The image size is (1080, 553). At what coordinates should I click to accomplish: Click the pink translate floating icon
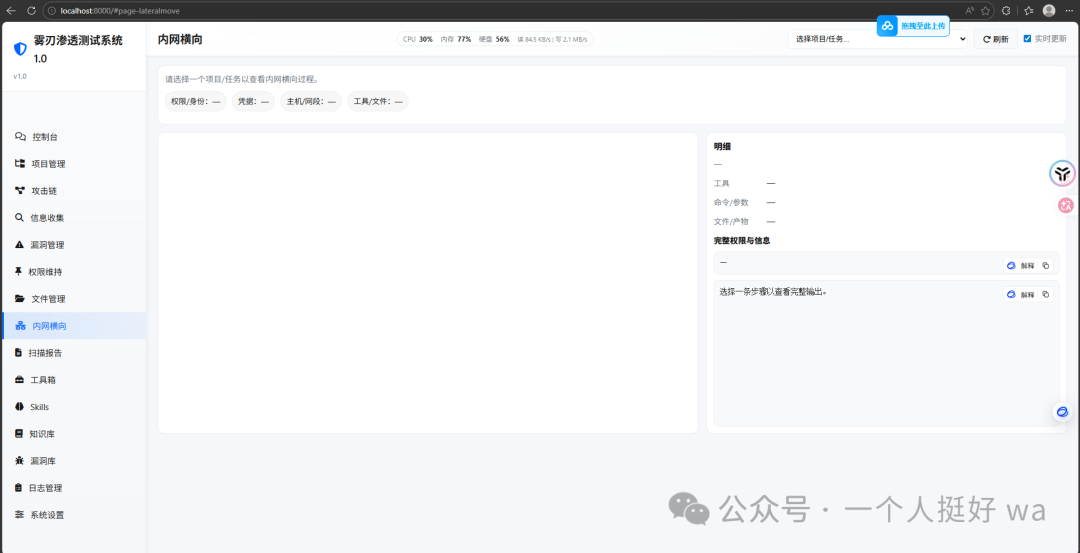point(1066,205)
